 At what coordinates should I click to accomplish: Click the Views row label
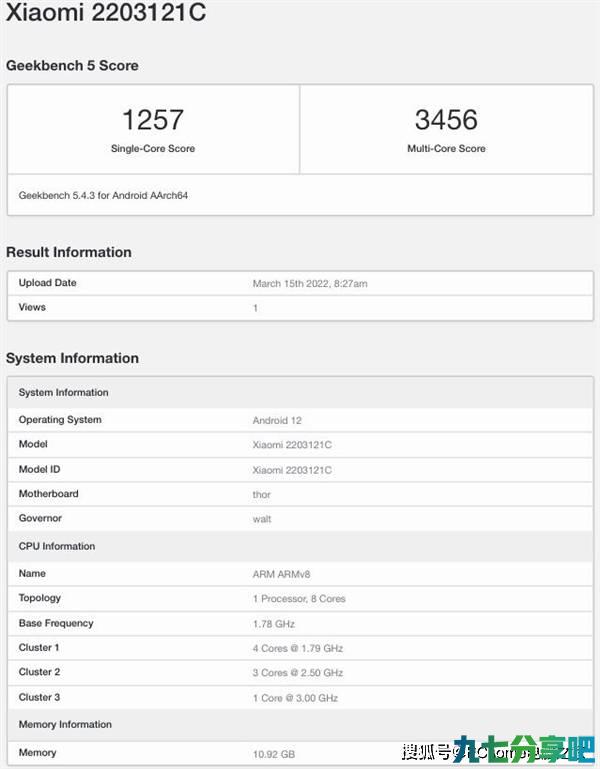[32, 307]
